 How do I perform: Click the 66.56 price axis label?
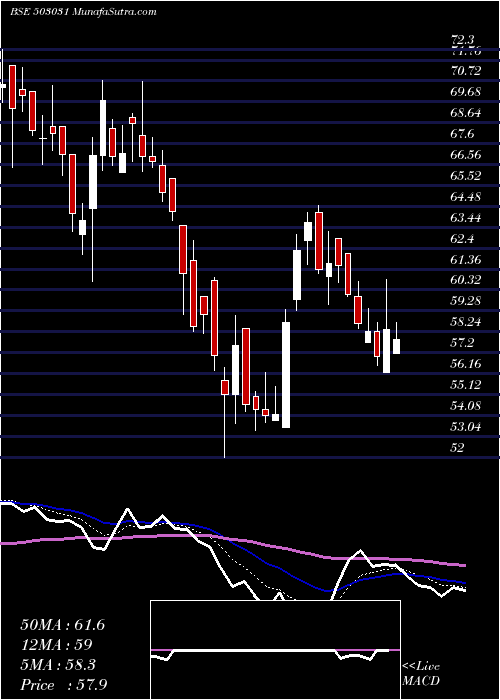click(467, 155)
